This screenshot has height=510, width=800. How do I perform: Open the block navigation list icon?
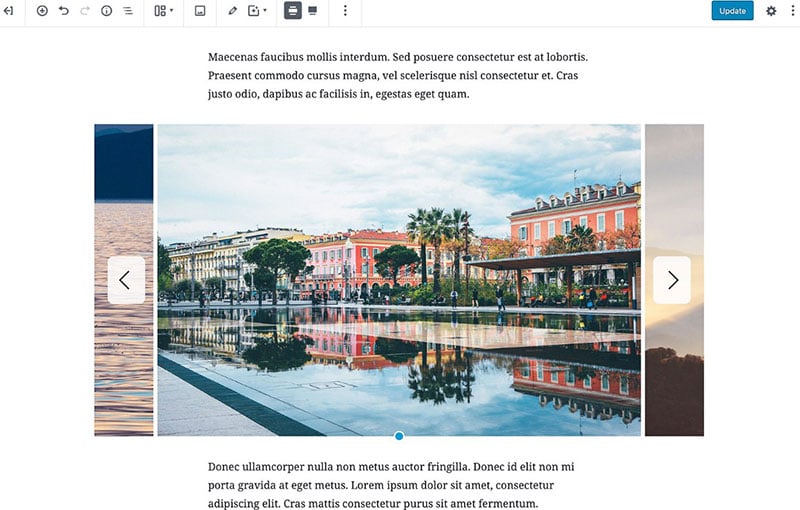(x=128, y=11)
